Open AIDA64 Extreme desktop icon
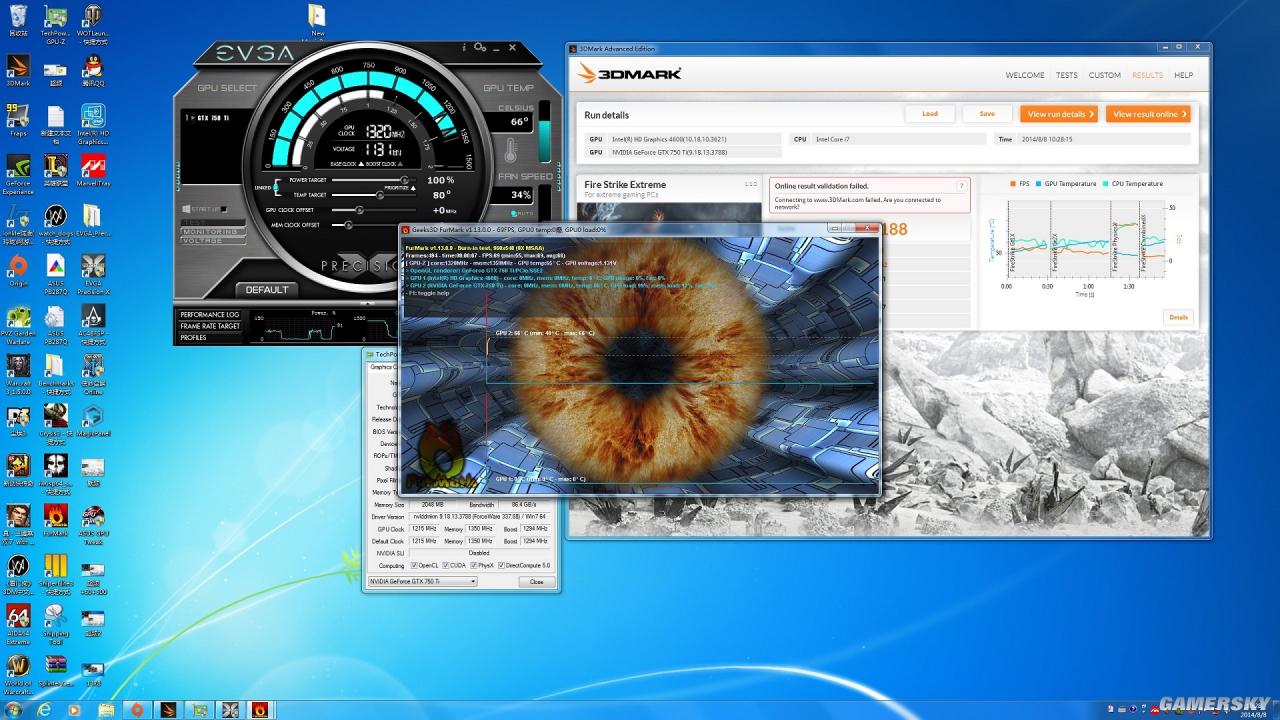Viewport: 1280px width, 720px height. pyautogui.click(x=18, y=622)
